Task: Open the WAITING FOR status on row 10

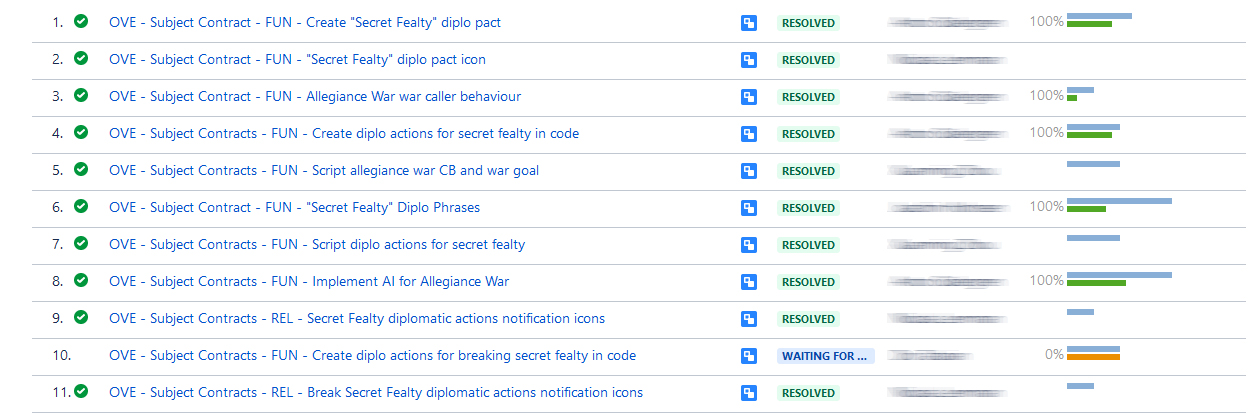Action: click(826, 356)
